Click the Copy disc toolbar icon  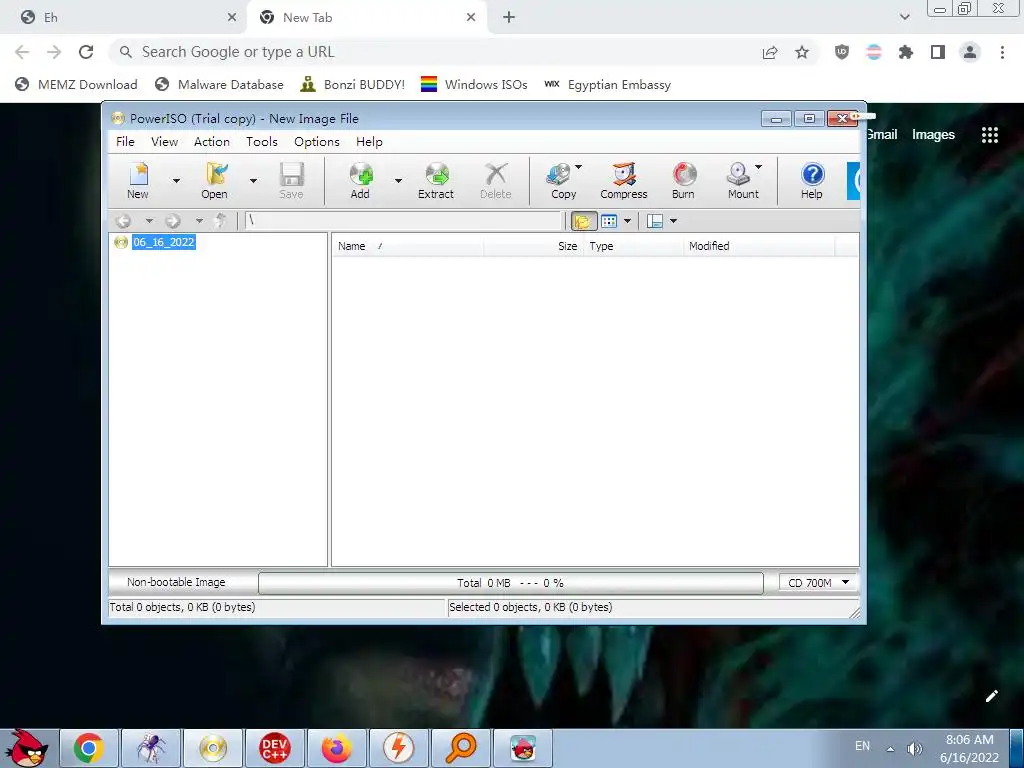tap(560, 180)
